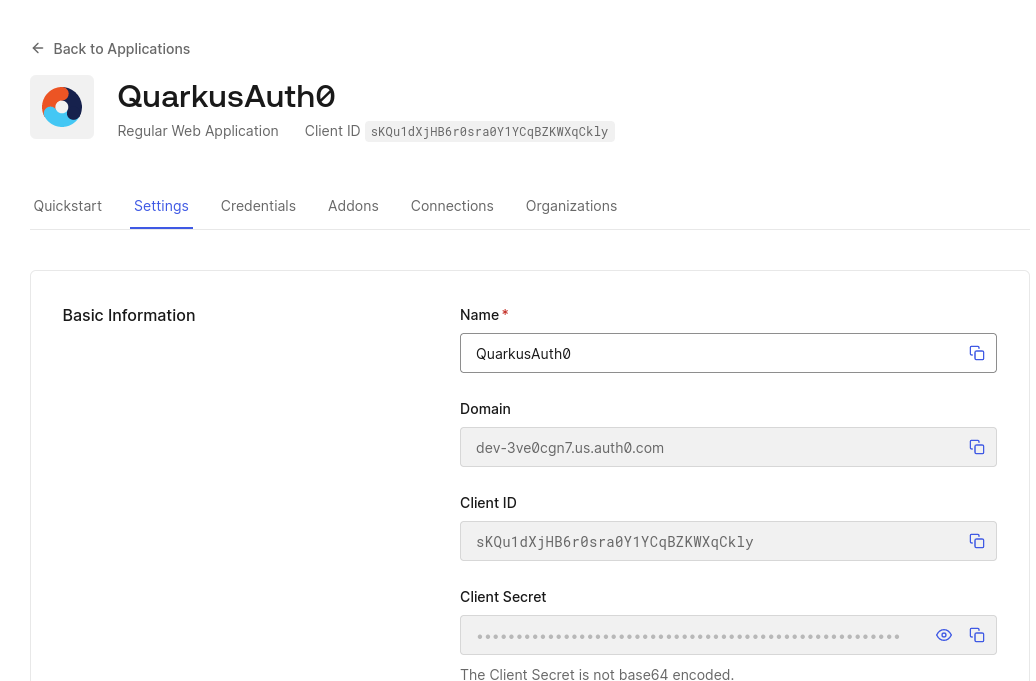Click the Basic Information heading
1036x681 pixels.
(x=129, y=316)
